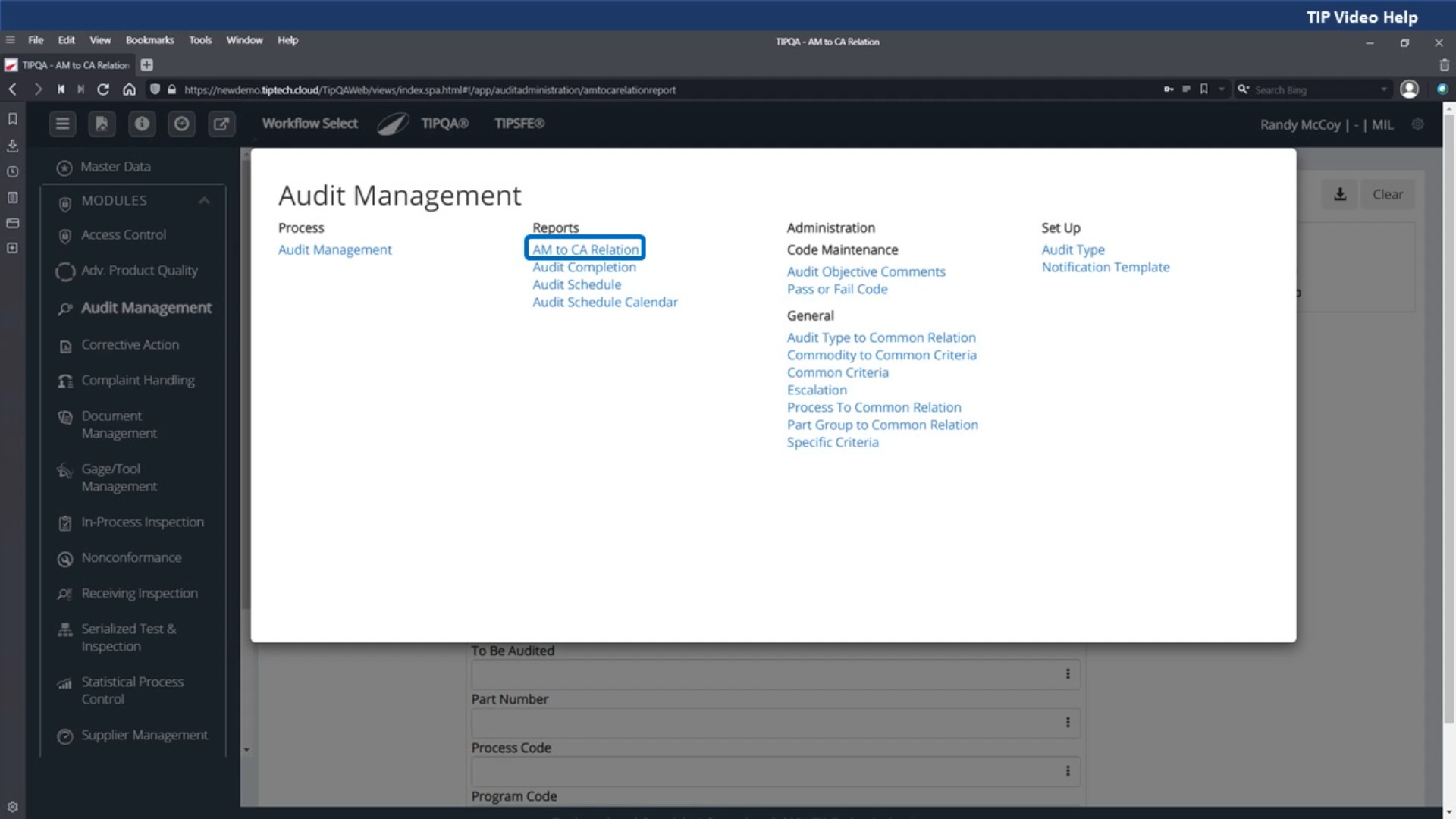Screen dimensions: 1456x819
Task: Click the info circle icon in toolbar
Action: point(142,124)
